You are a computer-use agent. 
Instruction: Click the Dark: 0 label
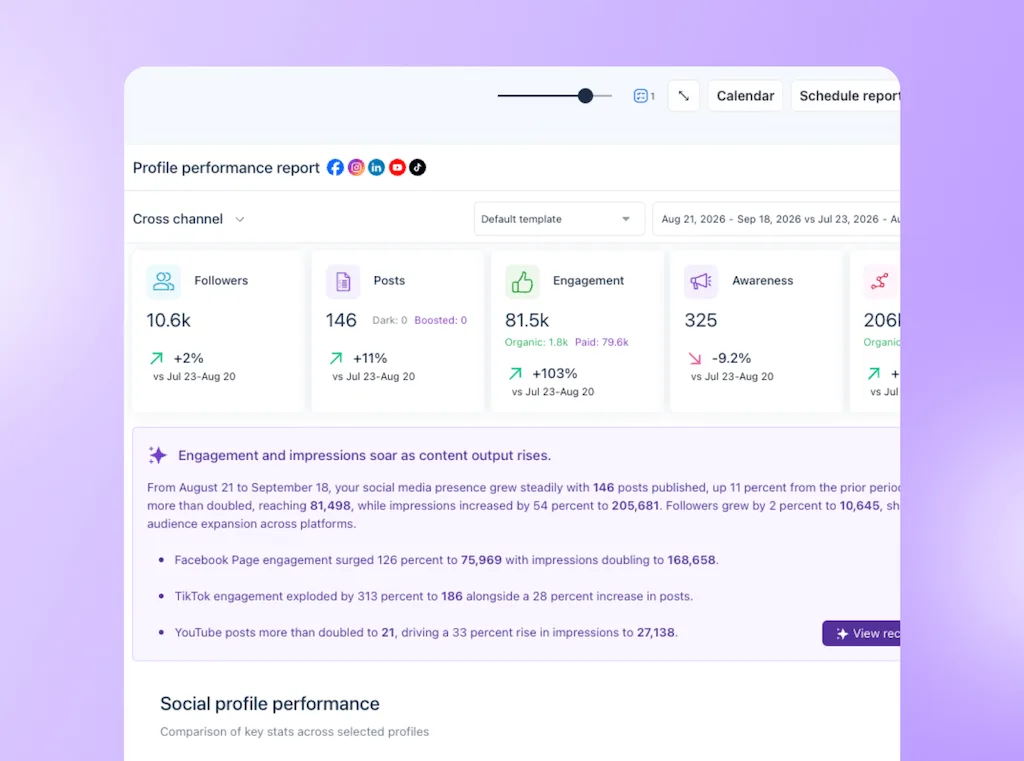click(x=390, y=320)
